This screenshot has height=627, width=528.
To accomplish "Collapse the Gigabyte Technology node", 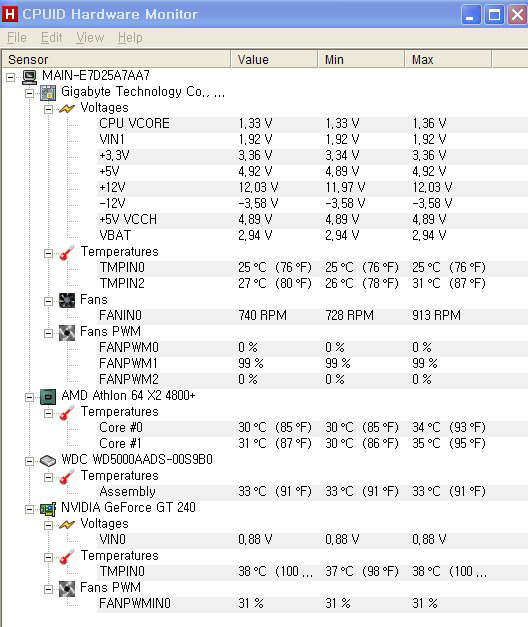I will point(29,93).
